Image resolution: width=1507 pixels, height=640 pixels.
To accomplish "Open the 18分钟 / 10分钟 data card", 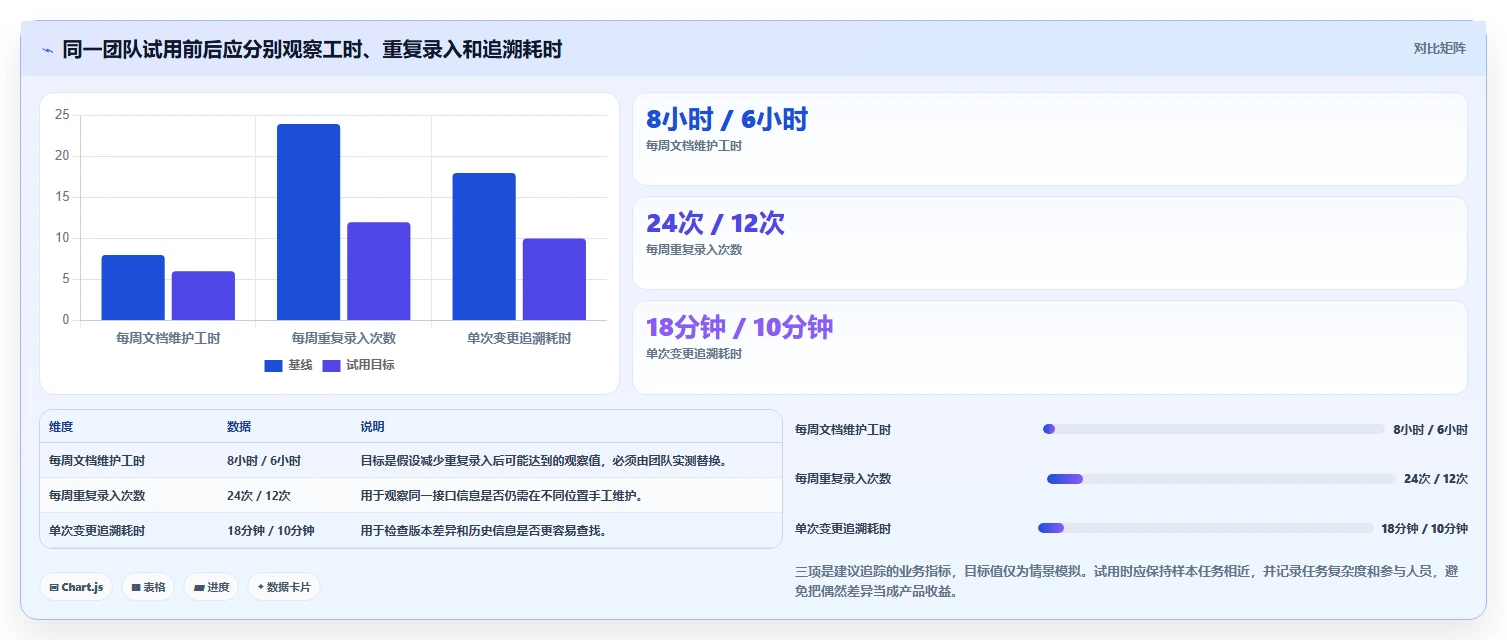I will tap(1050, 347).
